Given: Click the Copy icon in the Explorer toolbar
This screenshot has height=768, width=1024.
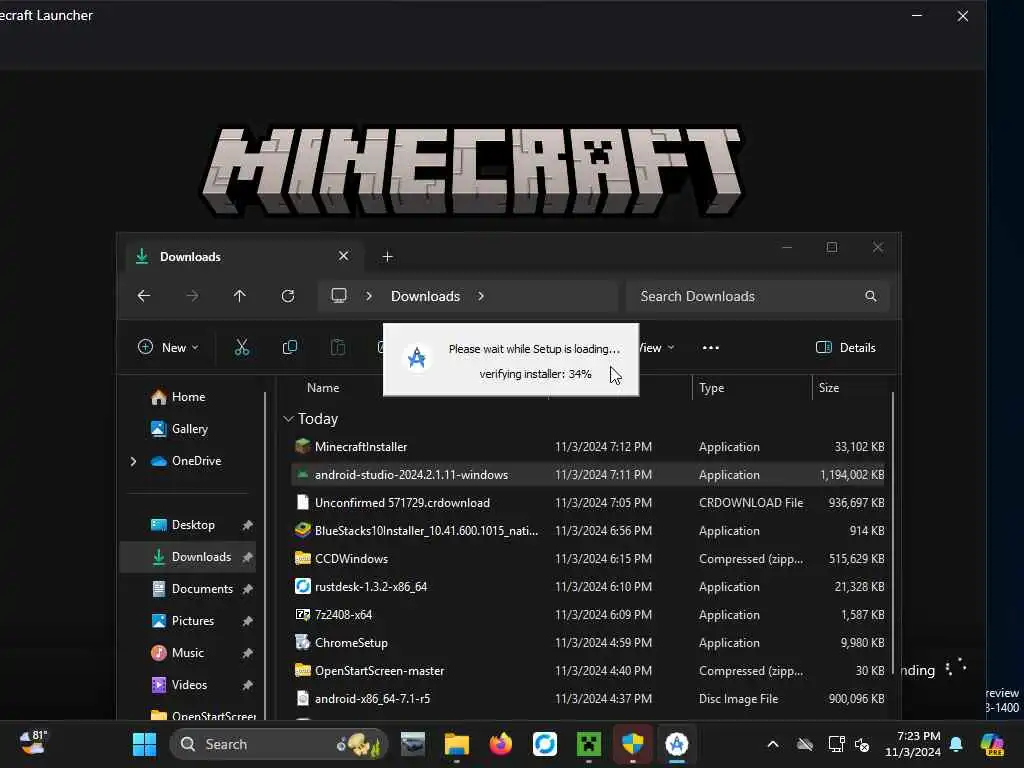Looking at the screenshot, I should pos(289,347).
